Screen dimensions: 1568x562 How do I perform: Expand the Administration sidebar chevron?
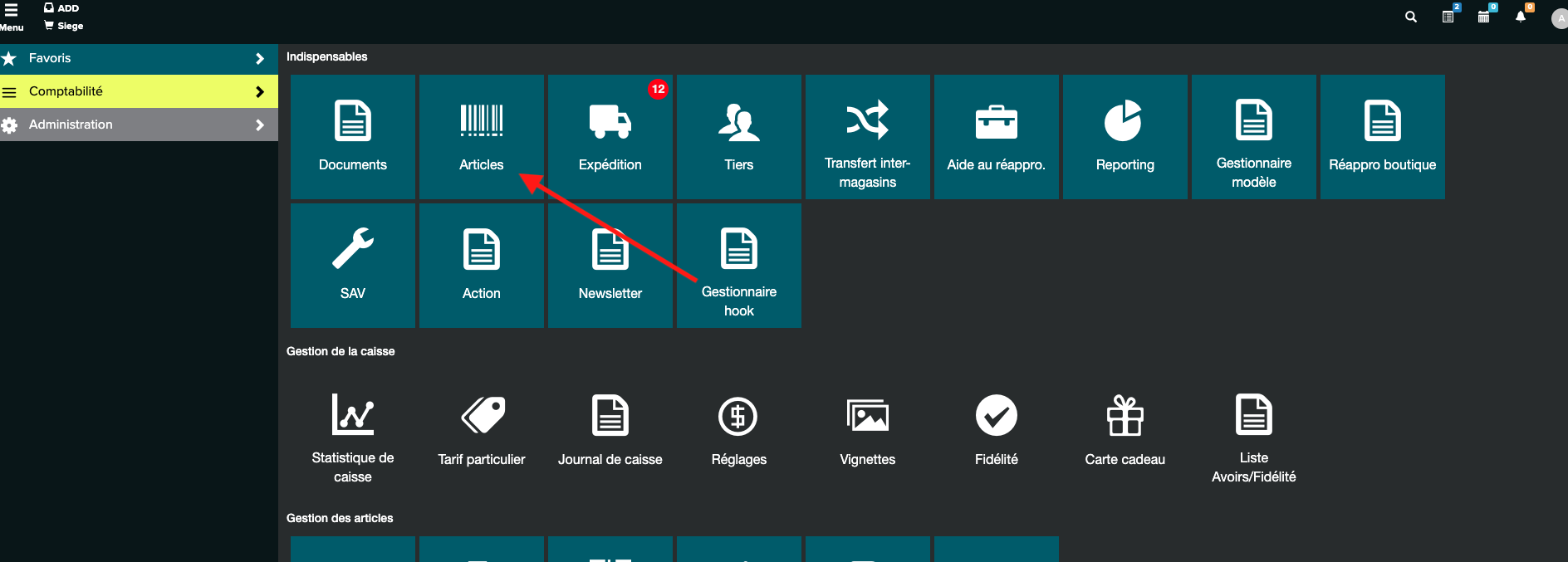coord(259,125)
